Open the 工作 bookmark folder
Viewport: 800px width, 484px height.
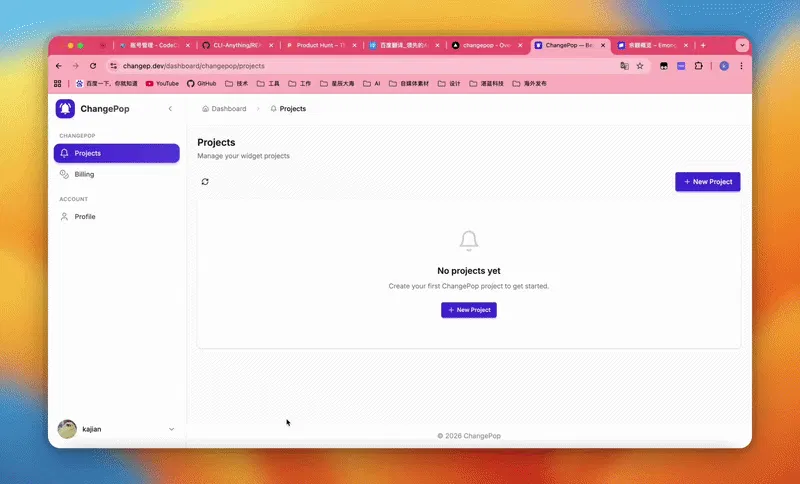click(x=299, y=84)
